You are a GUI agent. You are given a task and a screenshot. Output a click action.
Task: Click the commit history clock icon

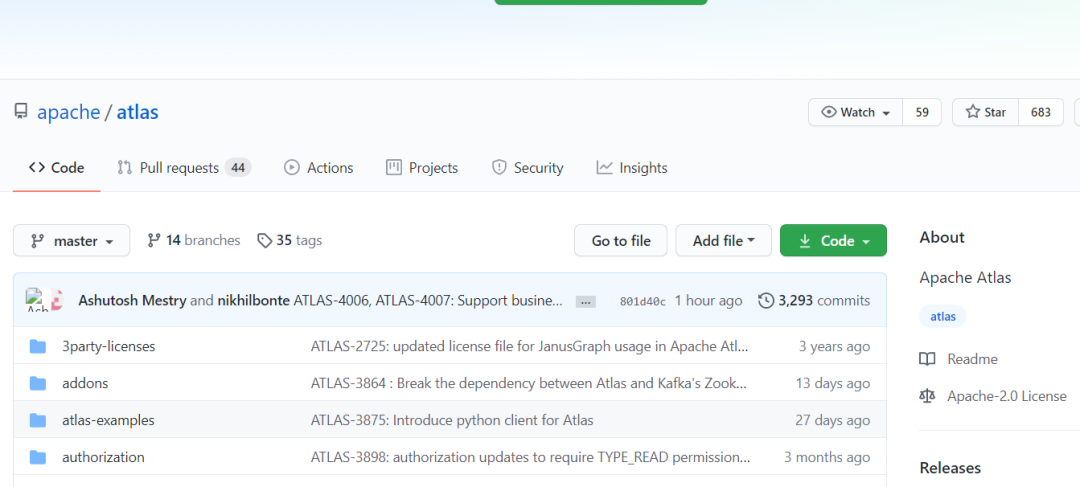[x=766, y=300]
